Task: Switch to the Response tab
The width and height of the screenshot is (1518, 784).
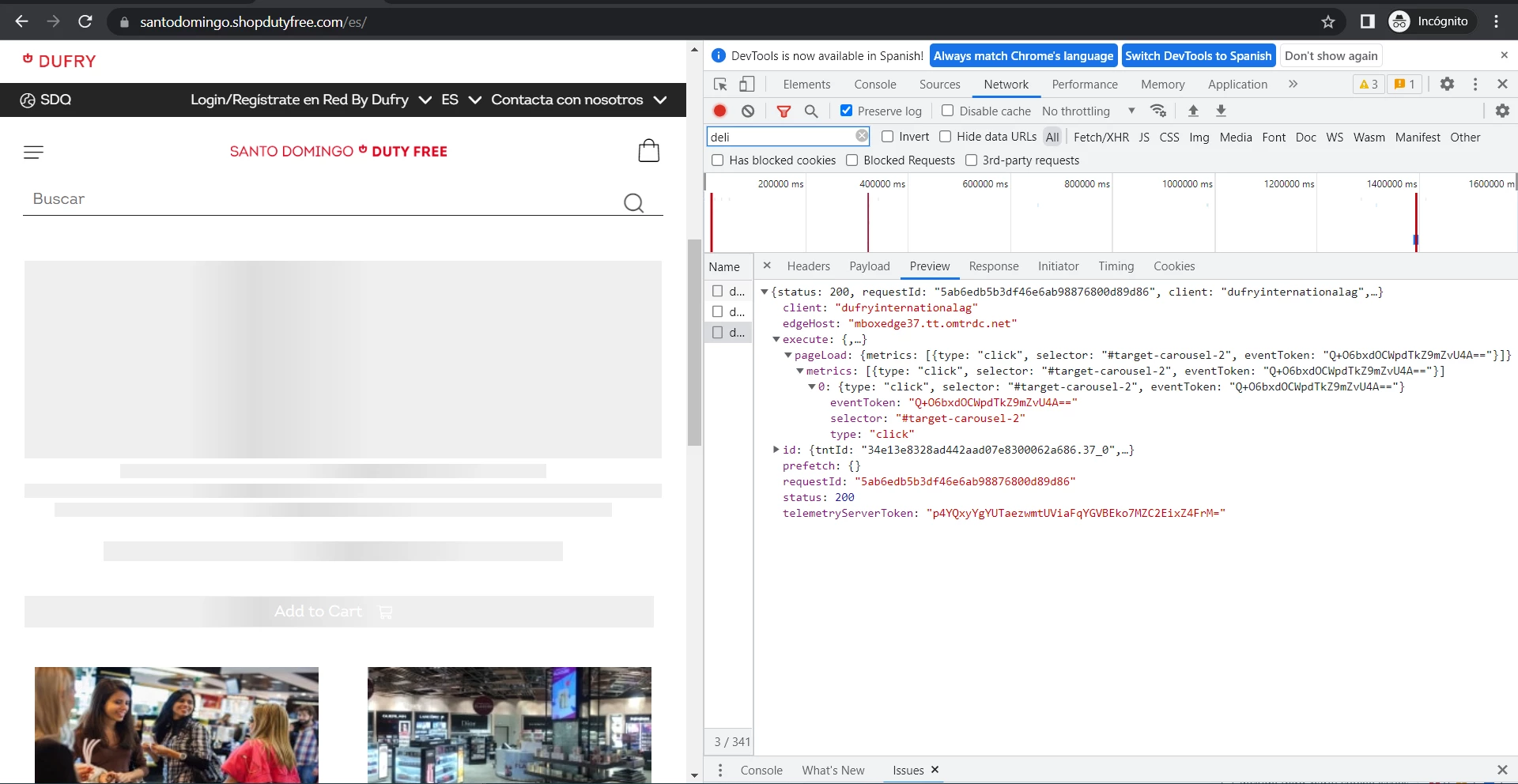Action: 993,266
